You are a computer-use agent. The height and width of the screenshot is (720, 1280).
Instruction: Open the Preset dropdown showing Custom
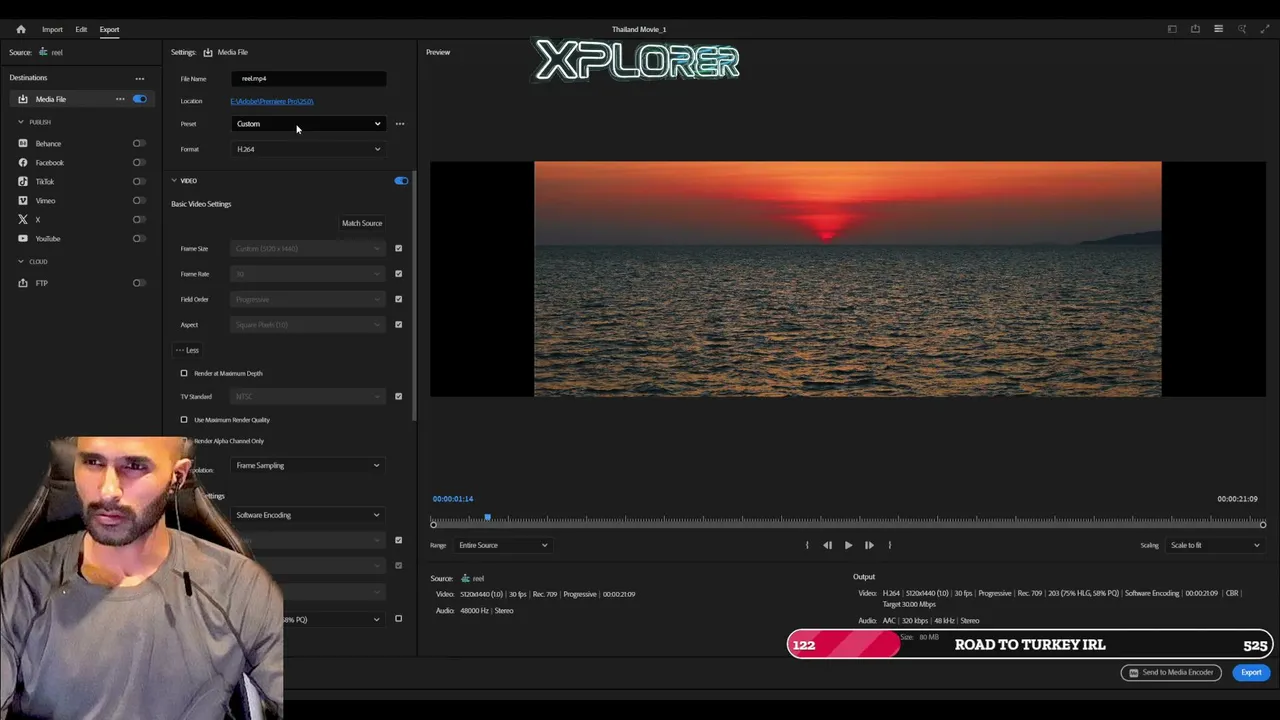tap(308, 124)
